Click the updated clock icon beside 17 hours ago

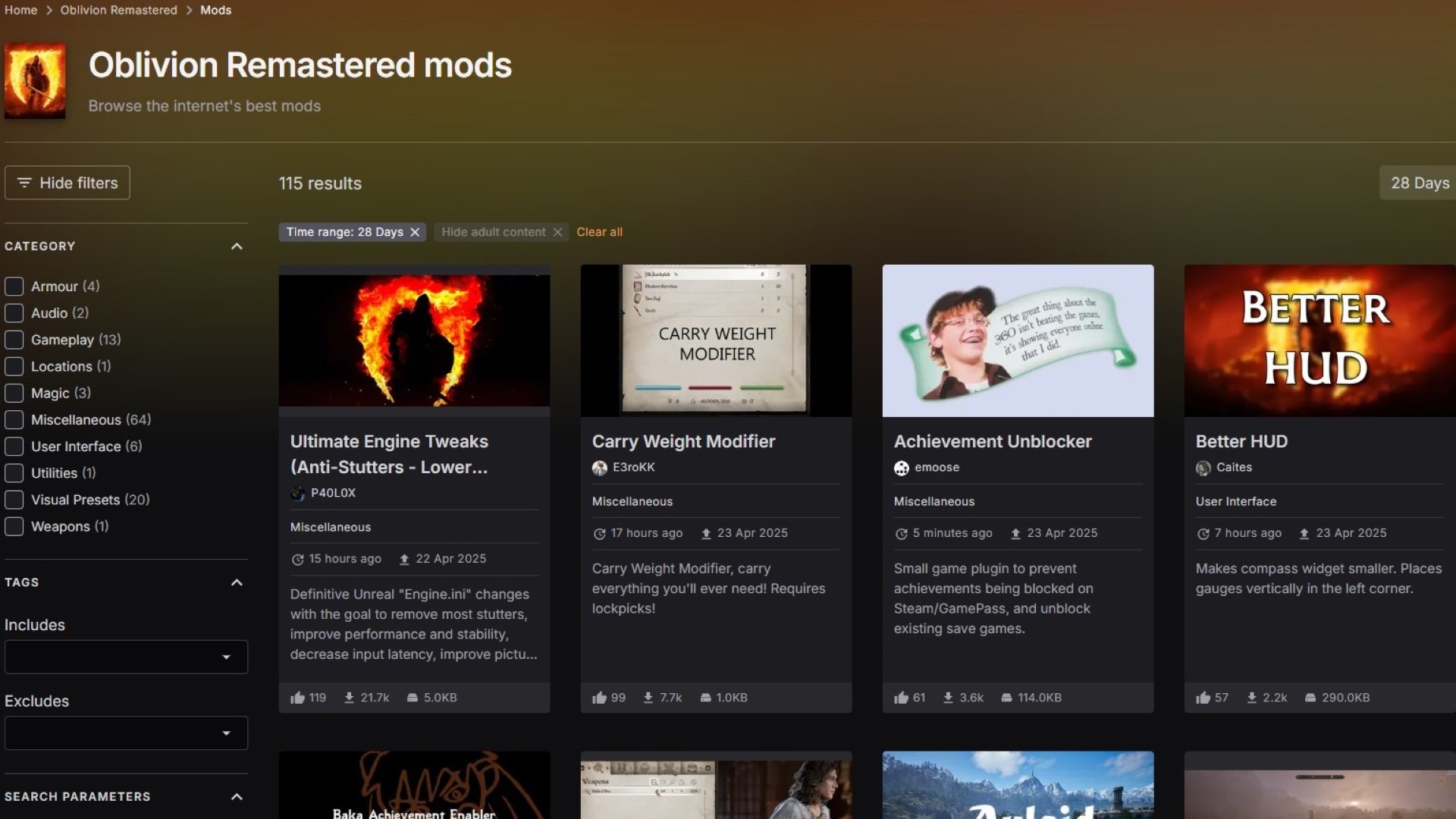599,534
